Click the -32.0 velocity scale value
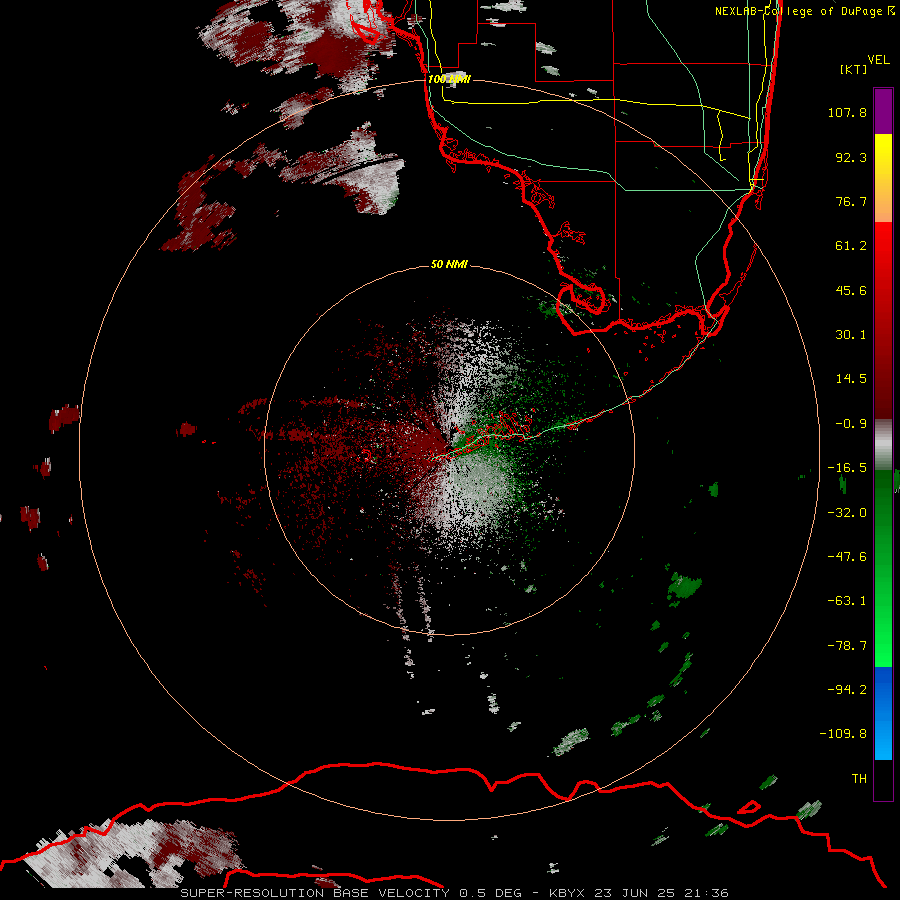This screenshot has width=900, height=900. pyautogui.click(x=847, y=513)
